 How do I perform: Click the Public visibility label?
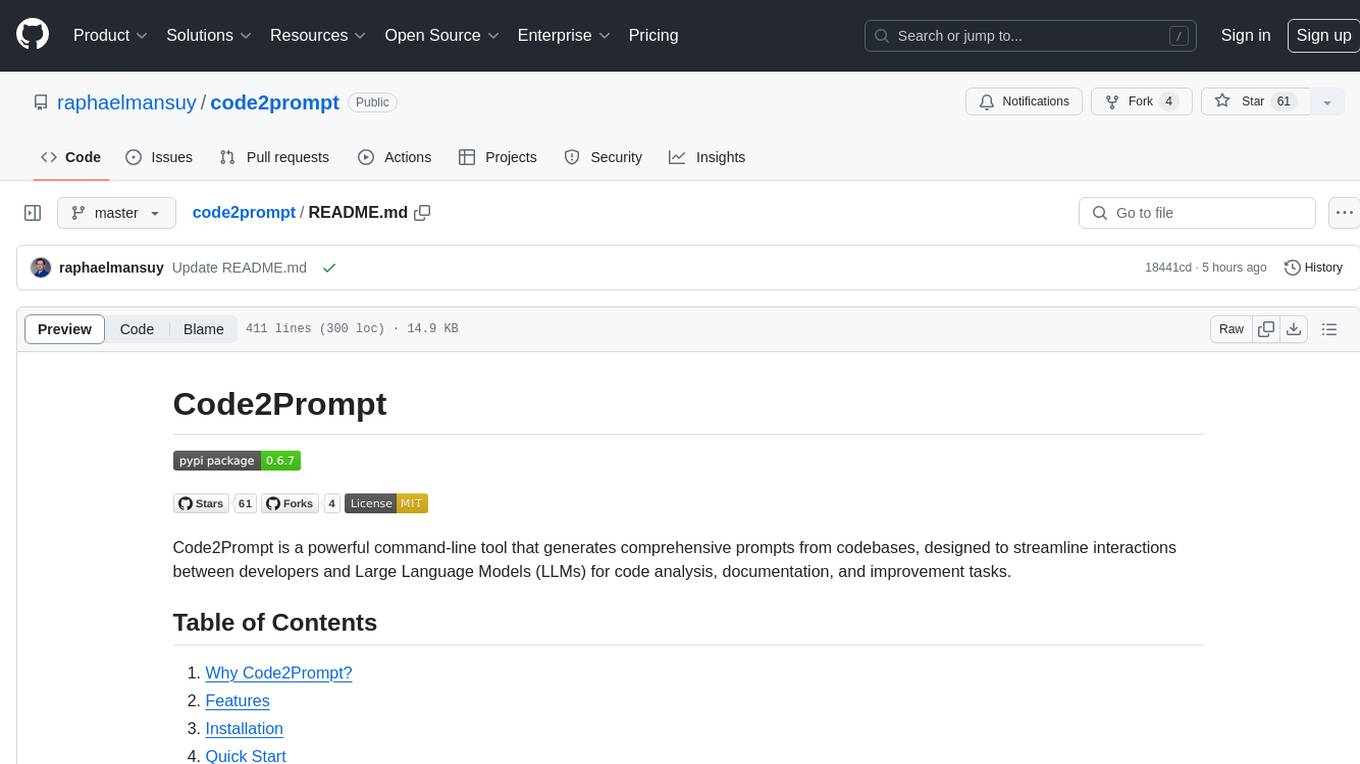coord(373,102)
